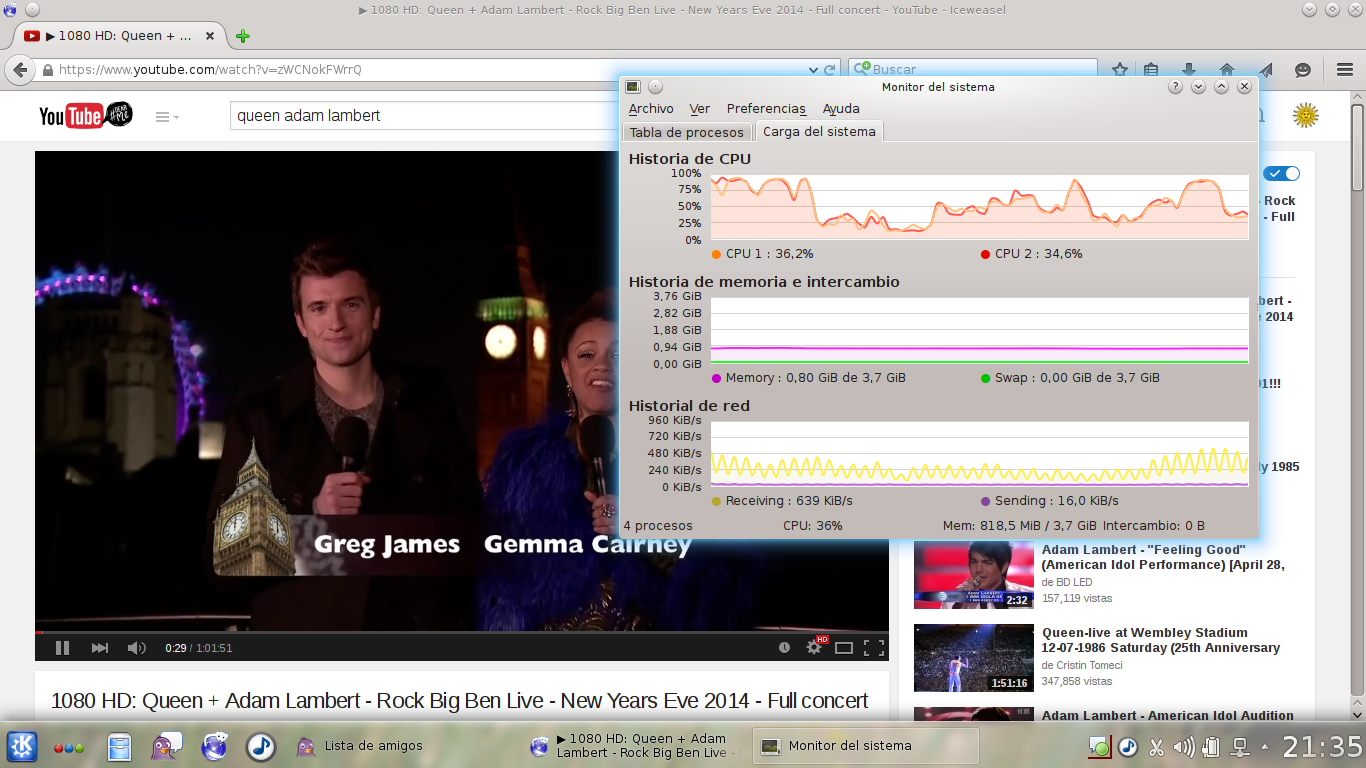
Task: Go to browser home page
Action: [x=1227, y=70]
